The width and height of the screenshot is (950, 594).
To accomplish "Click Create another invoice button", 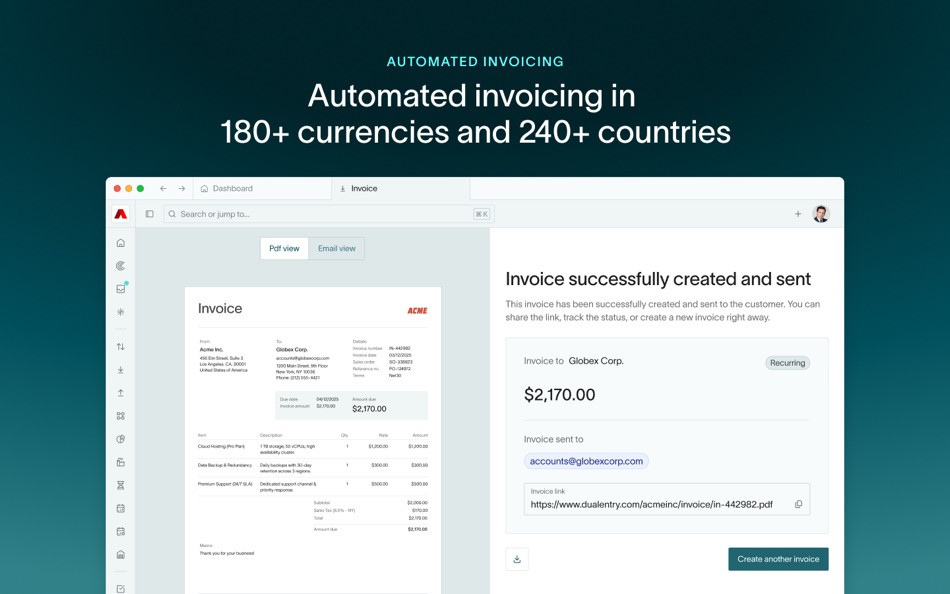I will point(778,559).
